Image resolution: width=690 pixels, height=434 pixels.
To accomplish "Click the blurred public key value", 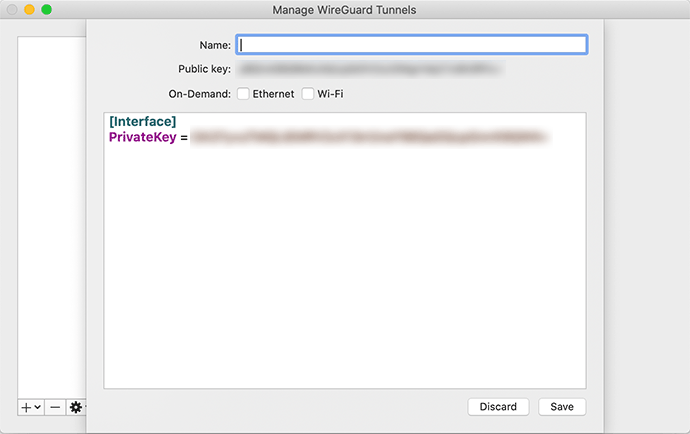I will (x=370, y=69).
